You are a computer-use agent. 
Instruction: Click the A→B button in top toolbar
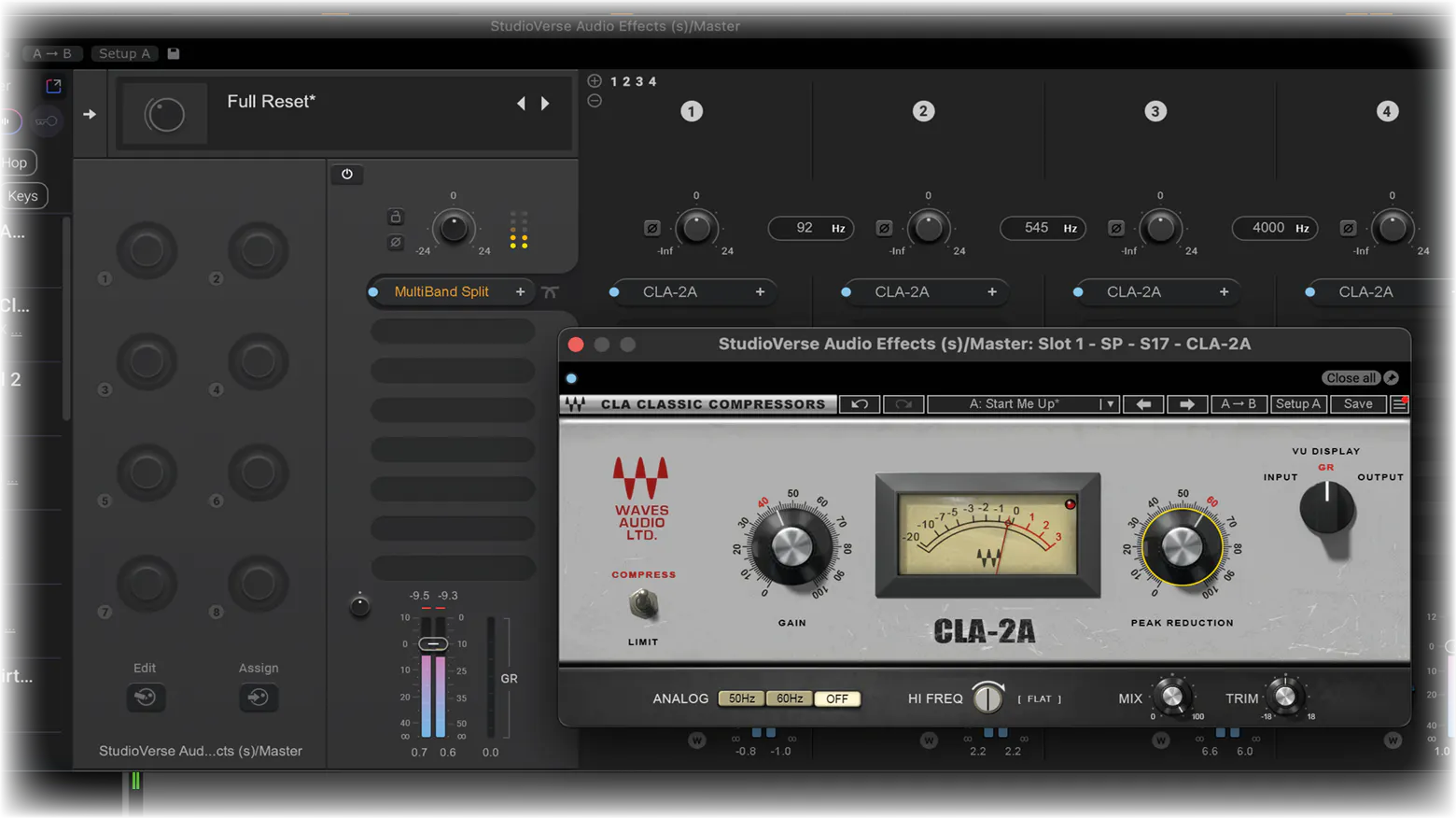pyautogui.click(x=52, y=53)
